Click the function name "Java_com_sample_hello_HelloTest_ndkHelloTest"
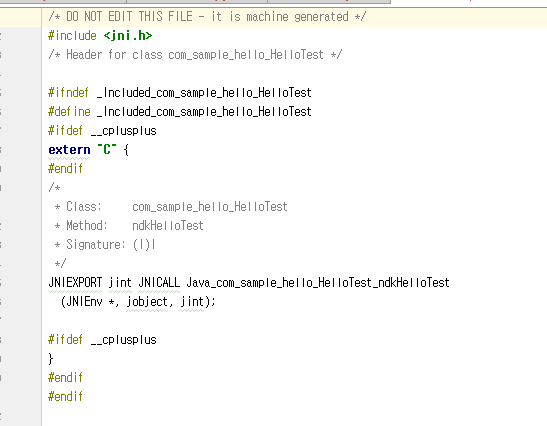This screenshot has width=547, height=426. [318, 283]
